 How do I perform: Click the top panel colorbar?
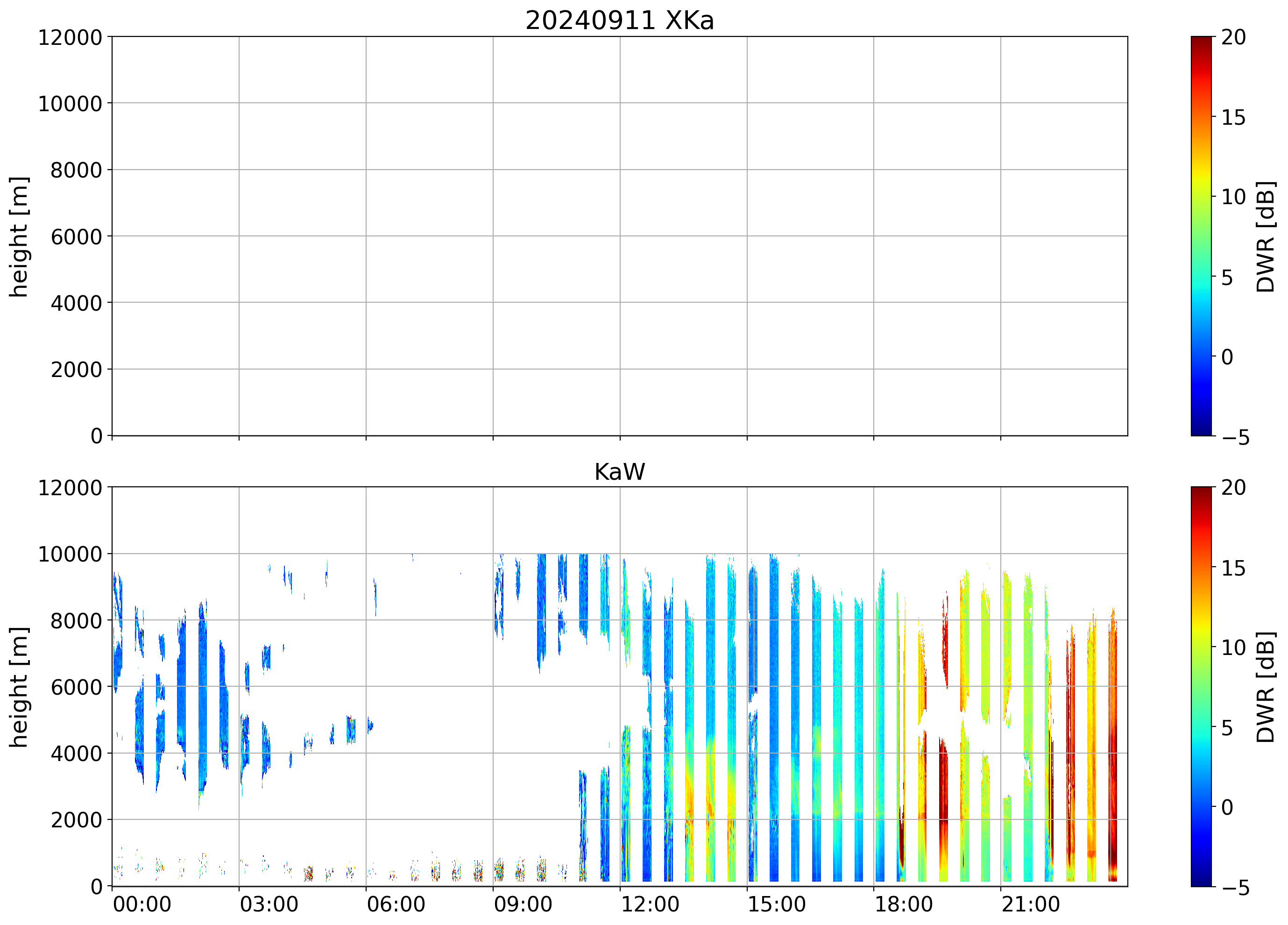click(1201, 236)
